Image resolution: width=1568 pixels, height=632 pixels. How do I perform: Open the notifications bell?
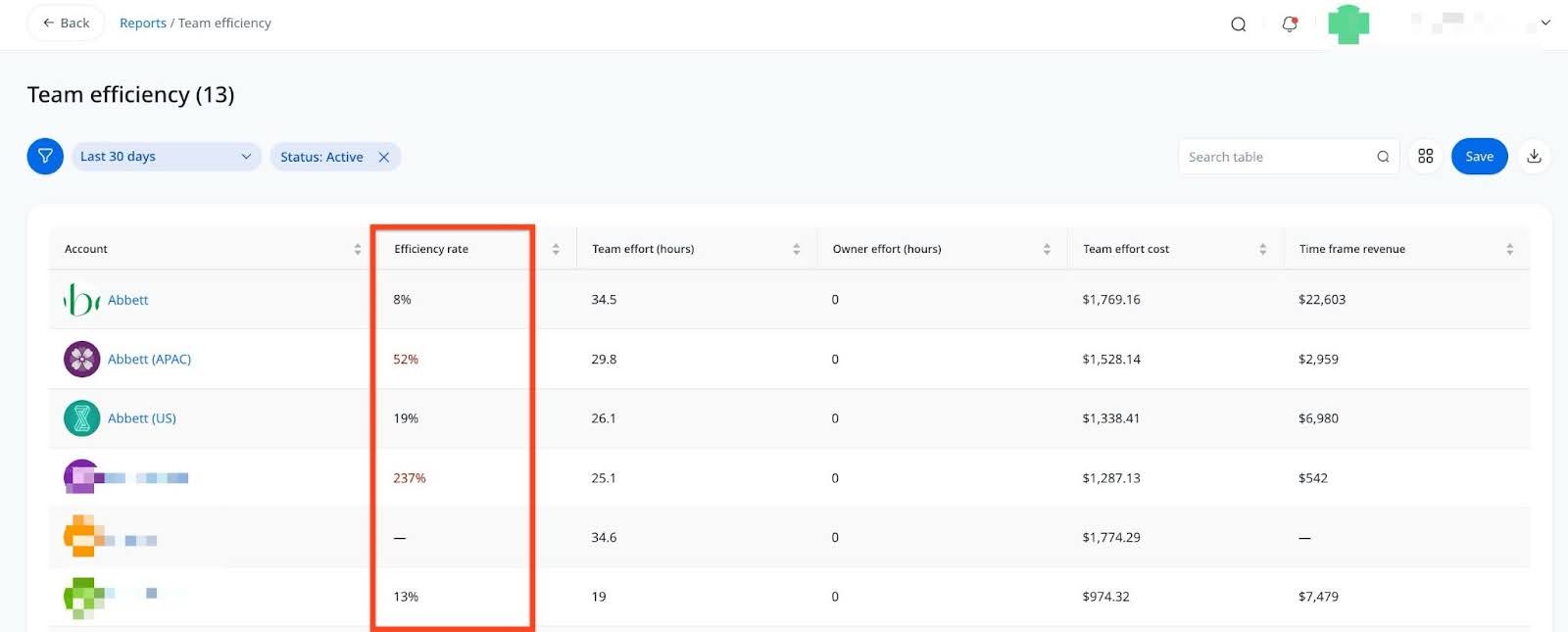[x=1290, y=24]
